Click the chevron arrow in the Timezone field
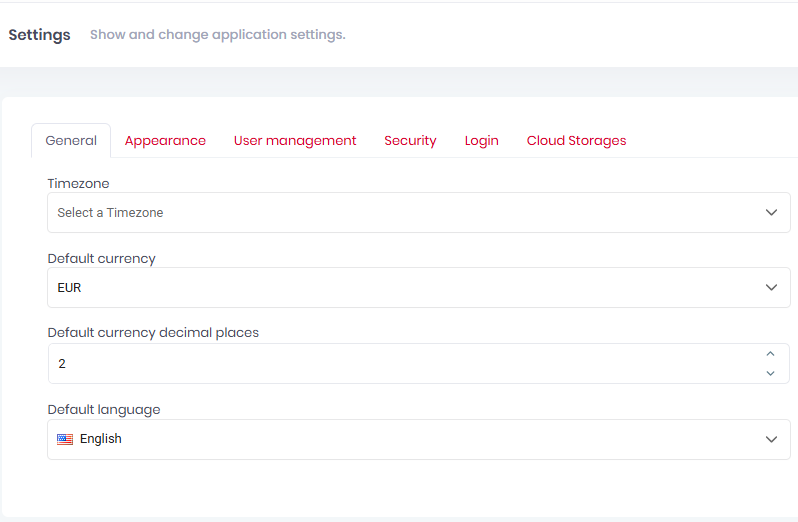The image size is (798, 522). tap(771, 212)
